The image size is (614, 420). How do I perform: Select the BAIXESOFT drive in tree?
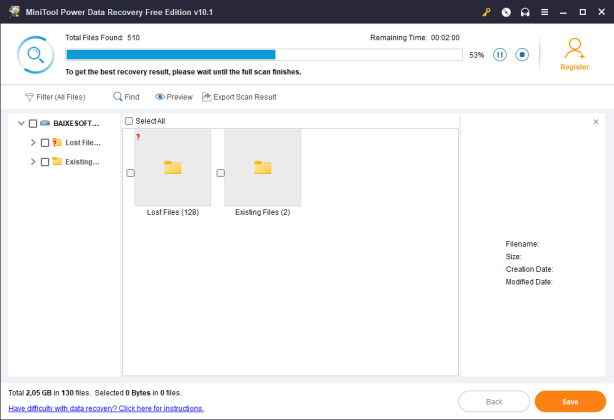76,123
